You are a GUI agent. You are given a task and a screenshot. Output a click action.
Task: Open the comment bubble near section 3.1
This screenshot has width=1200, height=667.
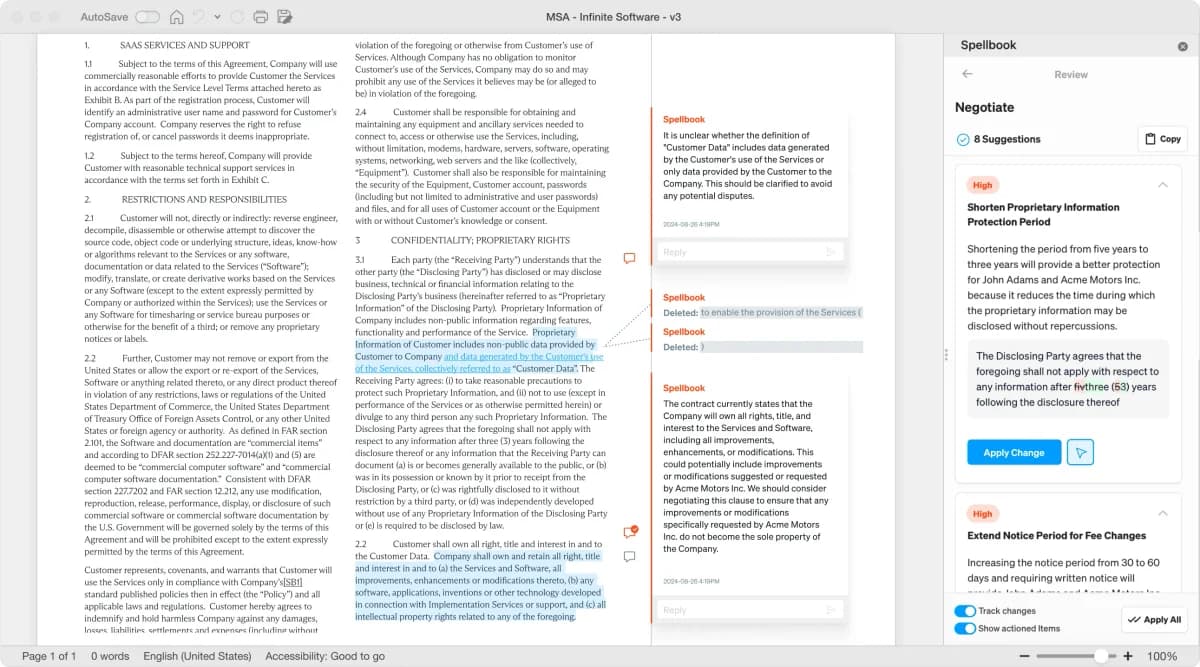(x=628, y=258)
